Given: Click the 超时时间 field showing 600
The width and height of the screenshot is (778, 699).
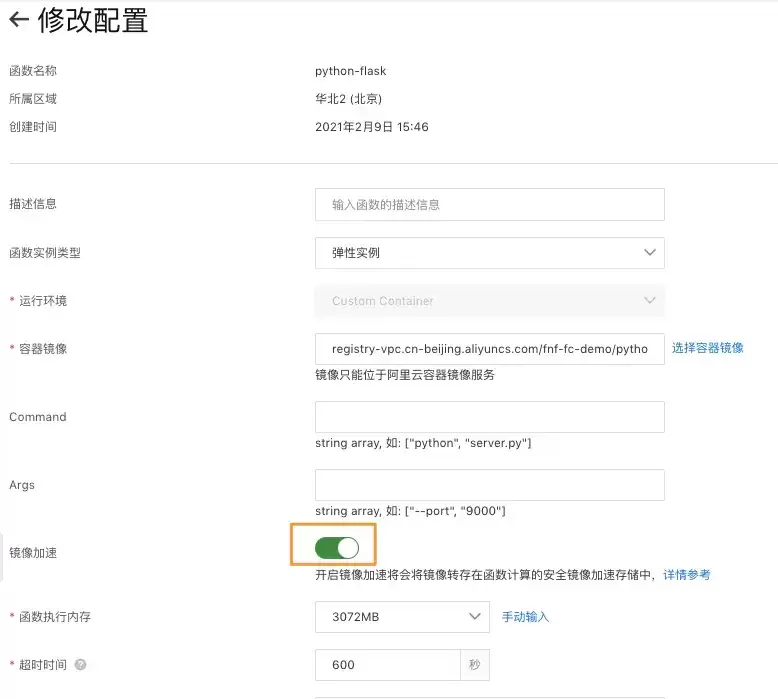Looking at the screenshot, I should pyautogui.click(x=388, y=665).
